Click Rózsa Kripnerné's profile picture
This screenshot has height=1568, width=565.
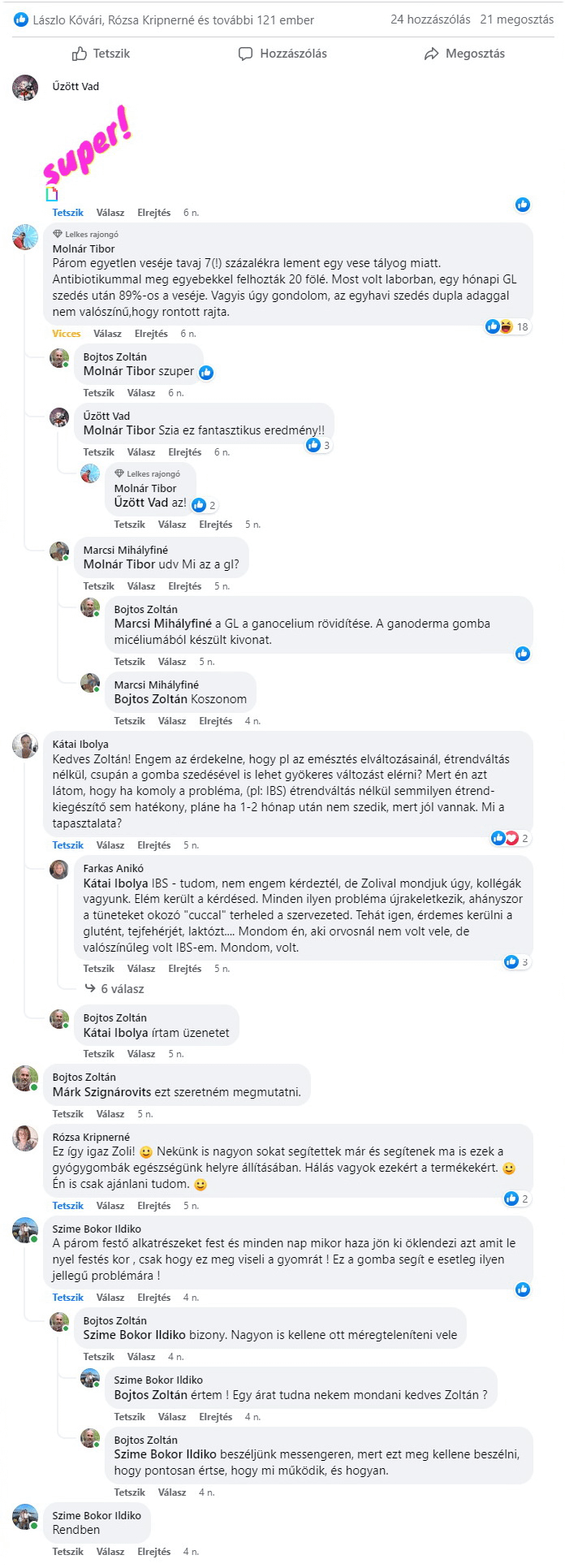pyautogui.click(x=25, y=1138)
